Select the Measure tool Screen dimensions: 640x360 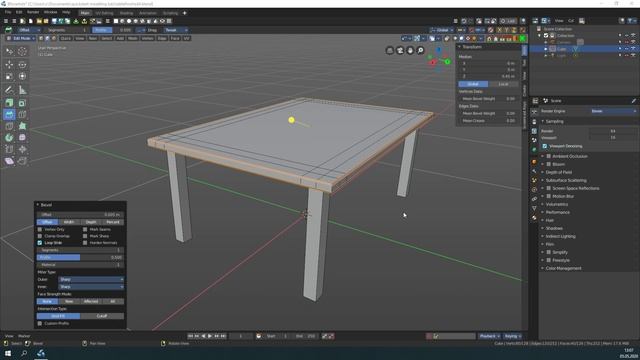22,90
